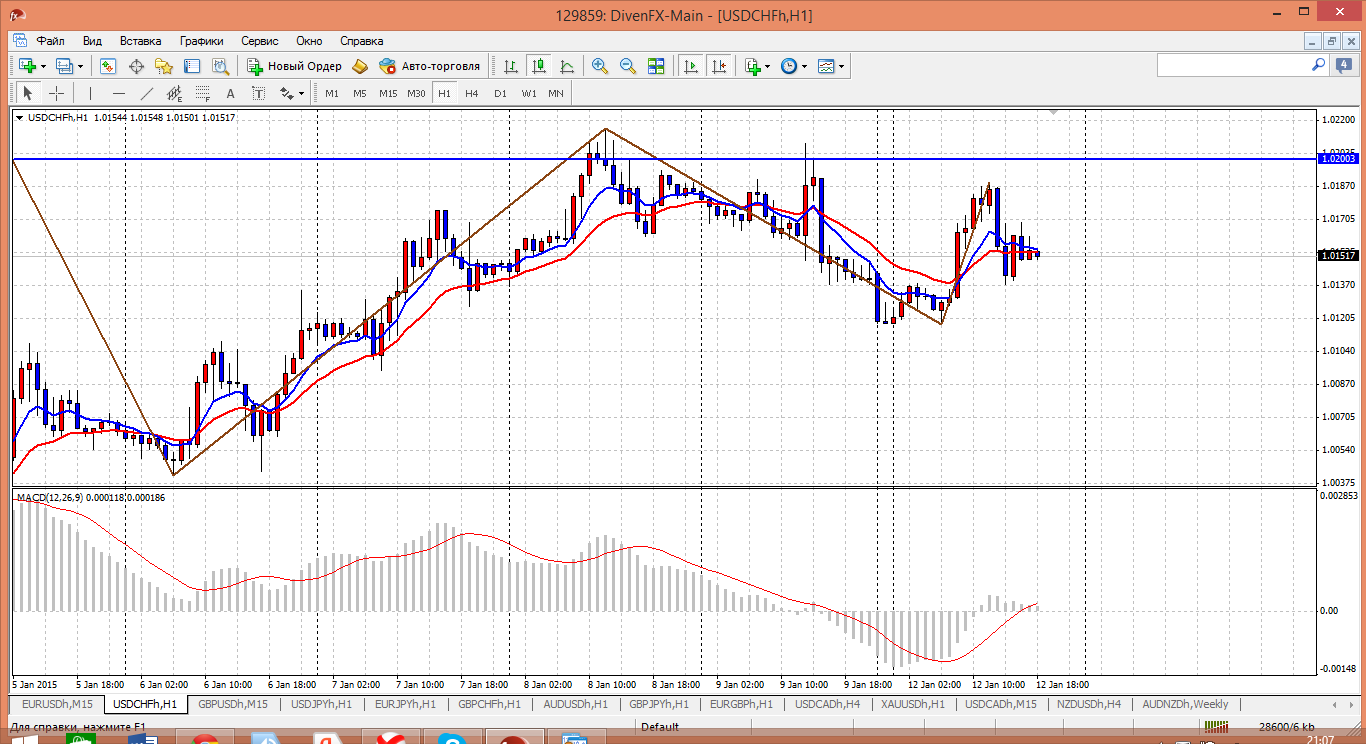Screen dimensions: 1369x744
Task: Toggle chart auto-scroll to latest bar
Action: point(690,66)
